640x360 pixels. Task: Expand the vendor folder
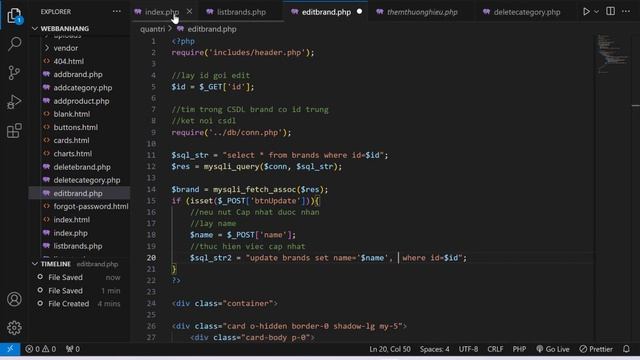65,48
